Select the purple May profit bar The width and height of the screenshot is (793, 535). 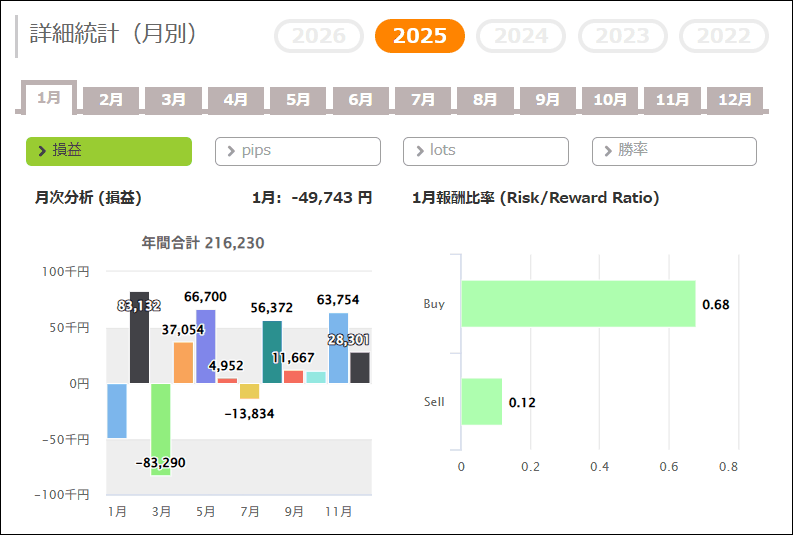(206, 346)
